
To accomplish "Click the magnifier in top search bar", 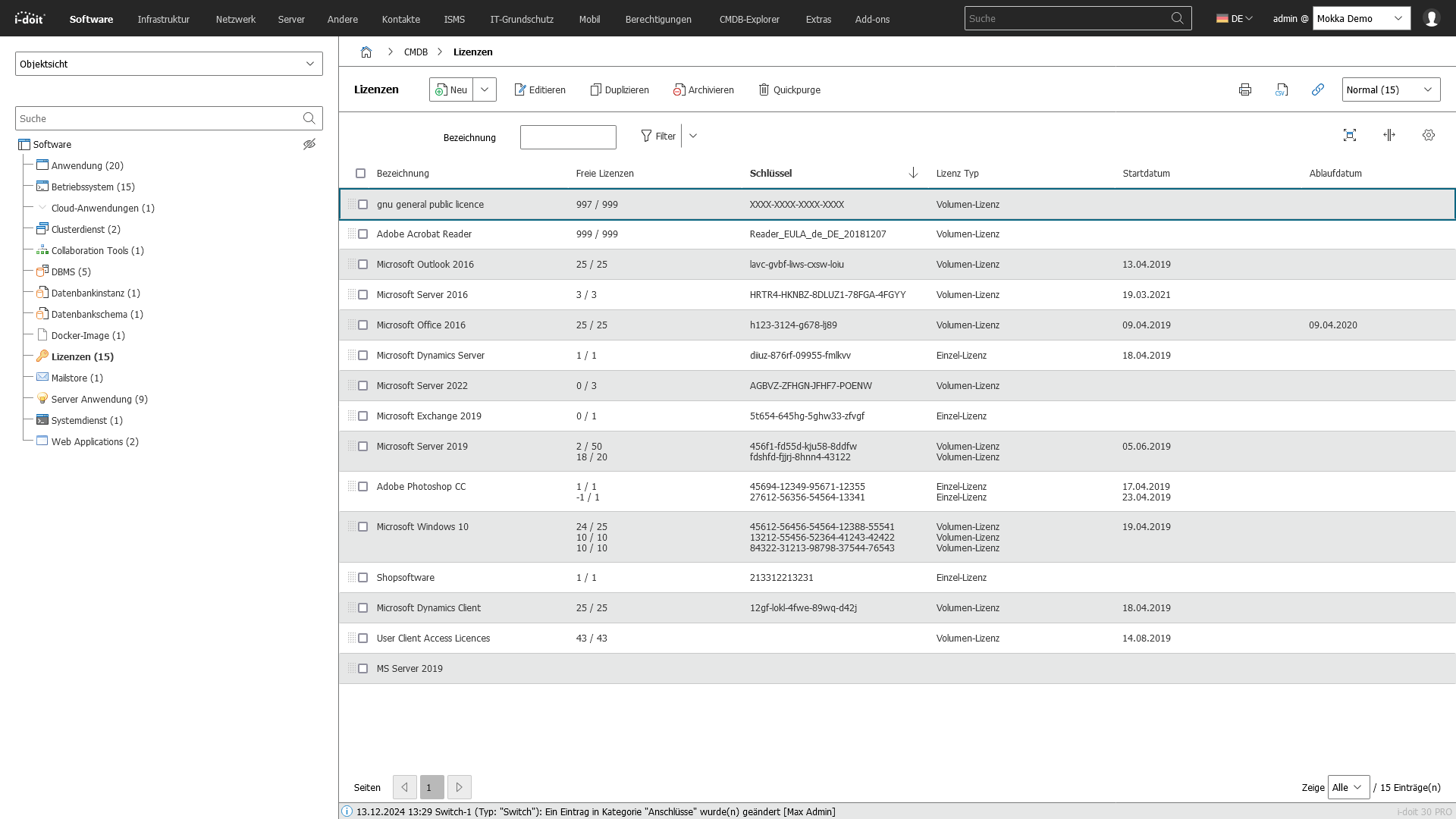I will pyautogui.click(x=1177, y=18).
